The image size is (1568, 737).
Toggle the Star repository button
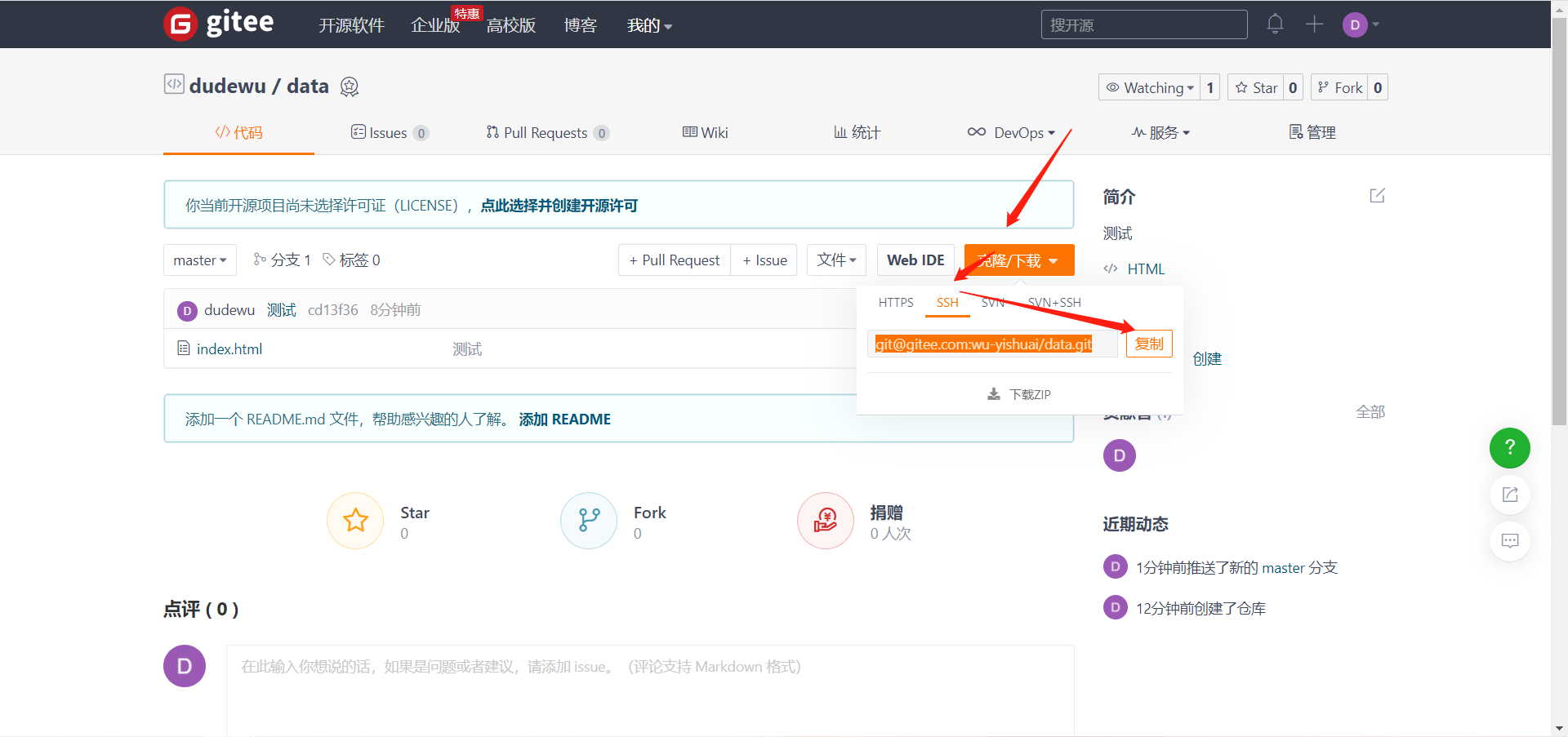tap(1256, 87)
